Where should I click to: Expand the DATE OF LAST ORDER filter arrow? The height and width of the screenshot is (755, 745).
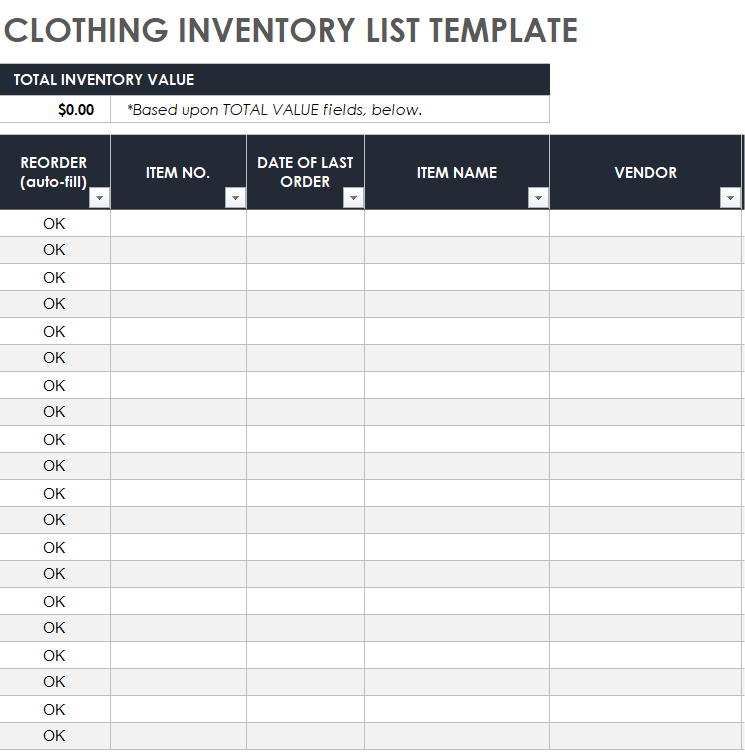(353, 198)
